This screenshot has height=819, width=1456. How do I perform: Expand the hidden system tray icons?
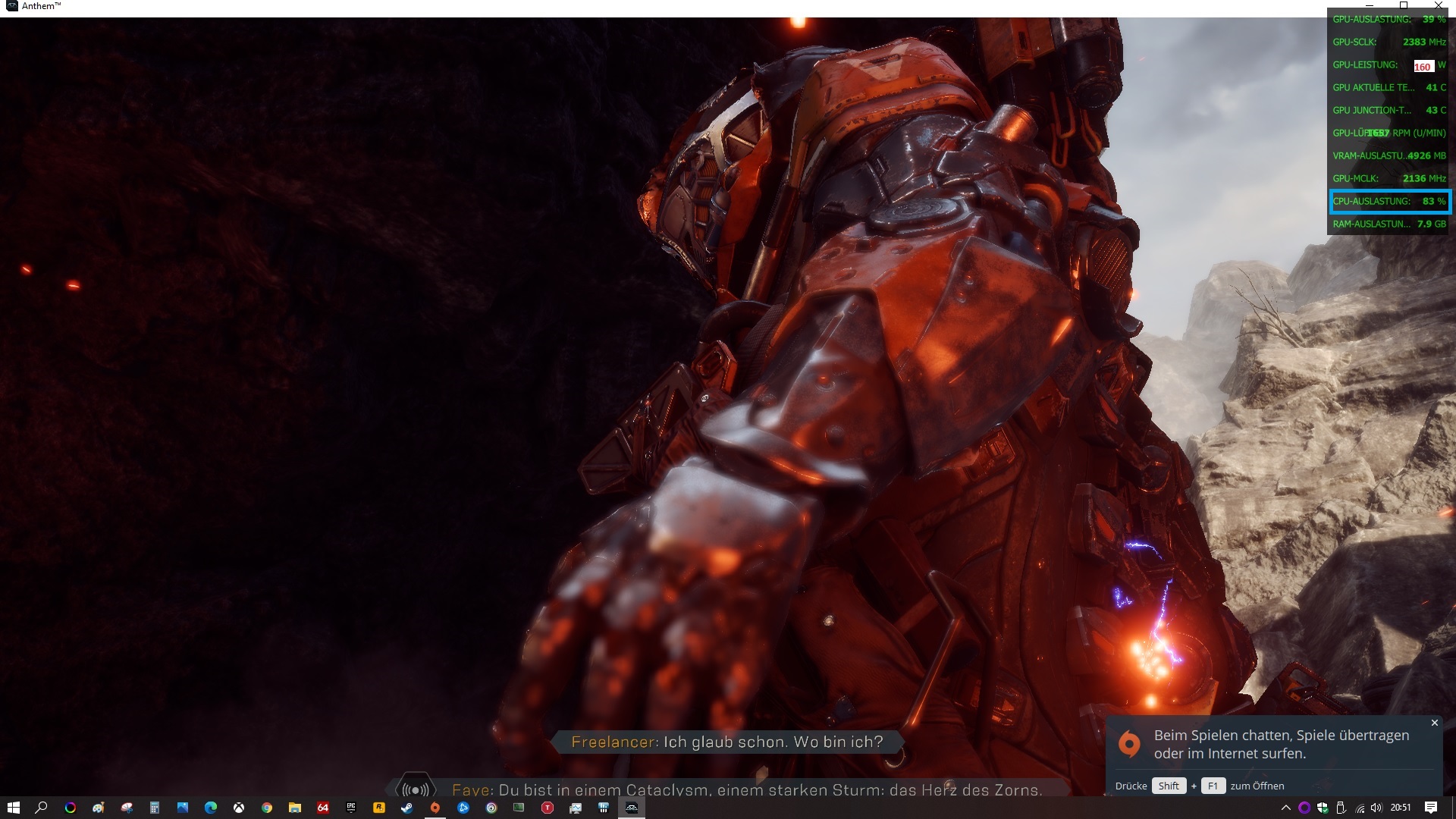pyautogui.click(x=1285, y=808)
